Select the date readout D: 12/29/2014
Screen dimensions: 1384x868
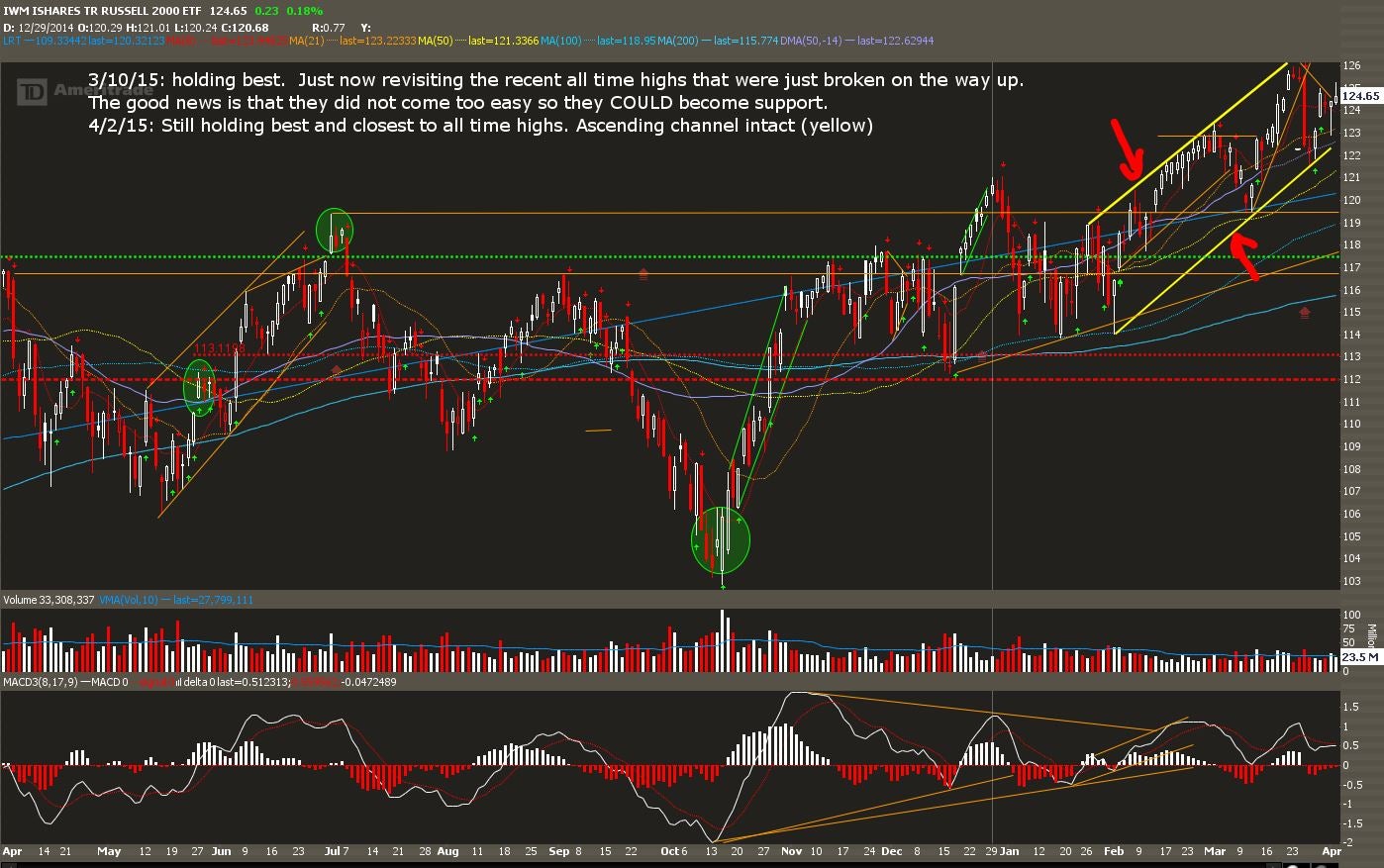click(39, 27)
